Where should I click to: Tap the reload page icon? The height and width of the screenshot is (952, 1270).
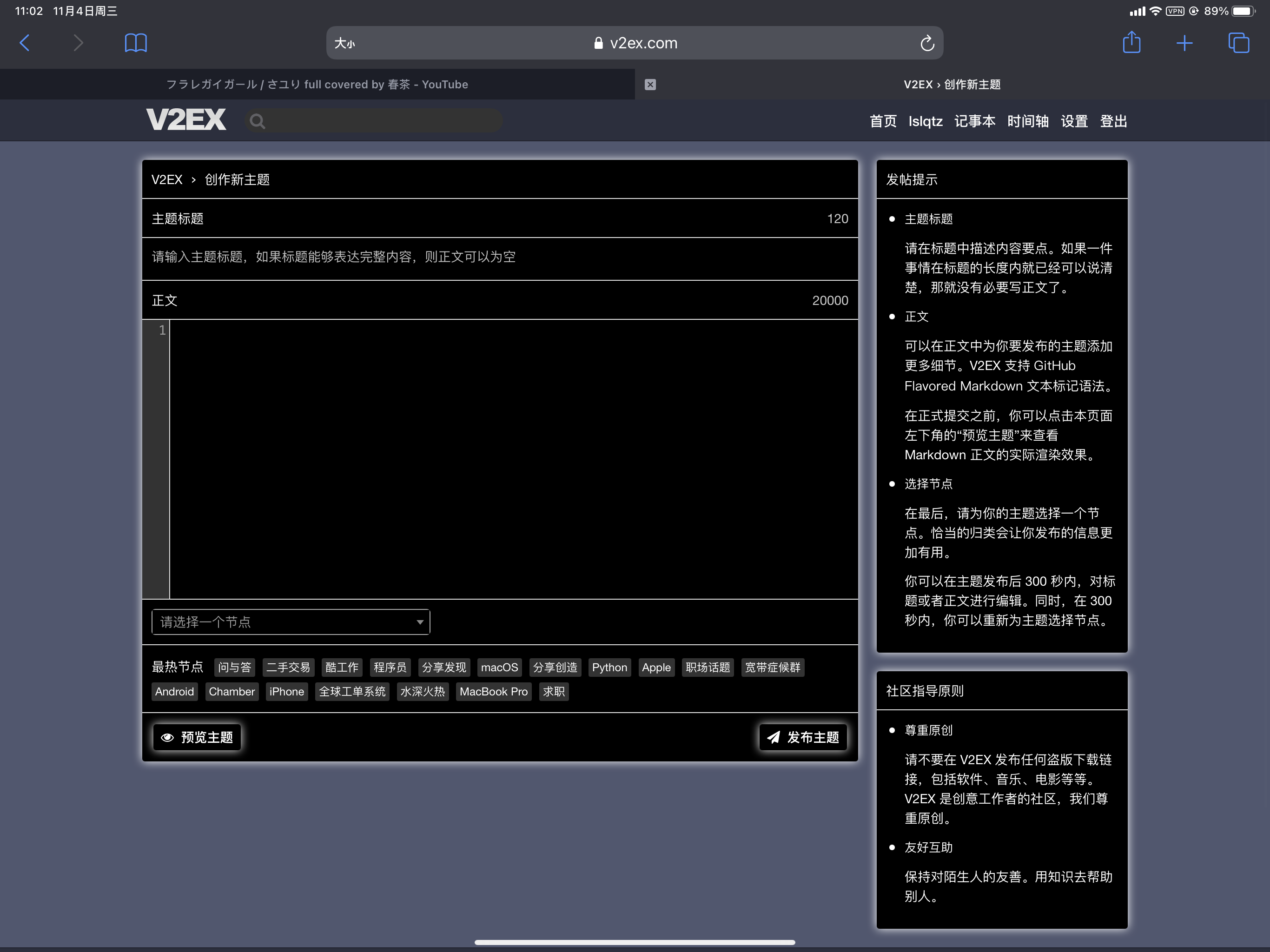[x=926, y=43]
